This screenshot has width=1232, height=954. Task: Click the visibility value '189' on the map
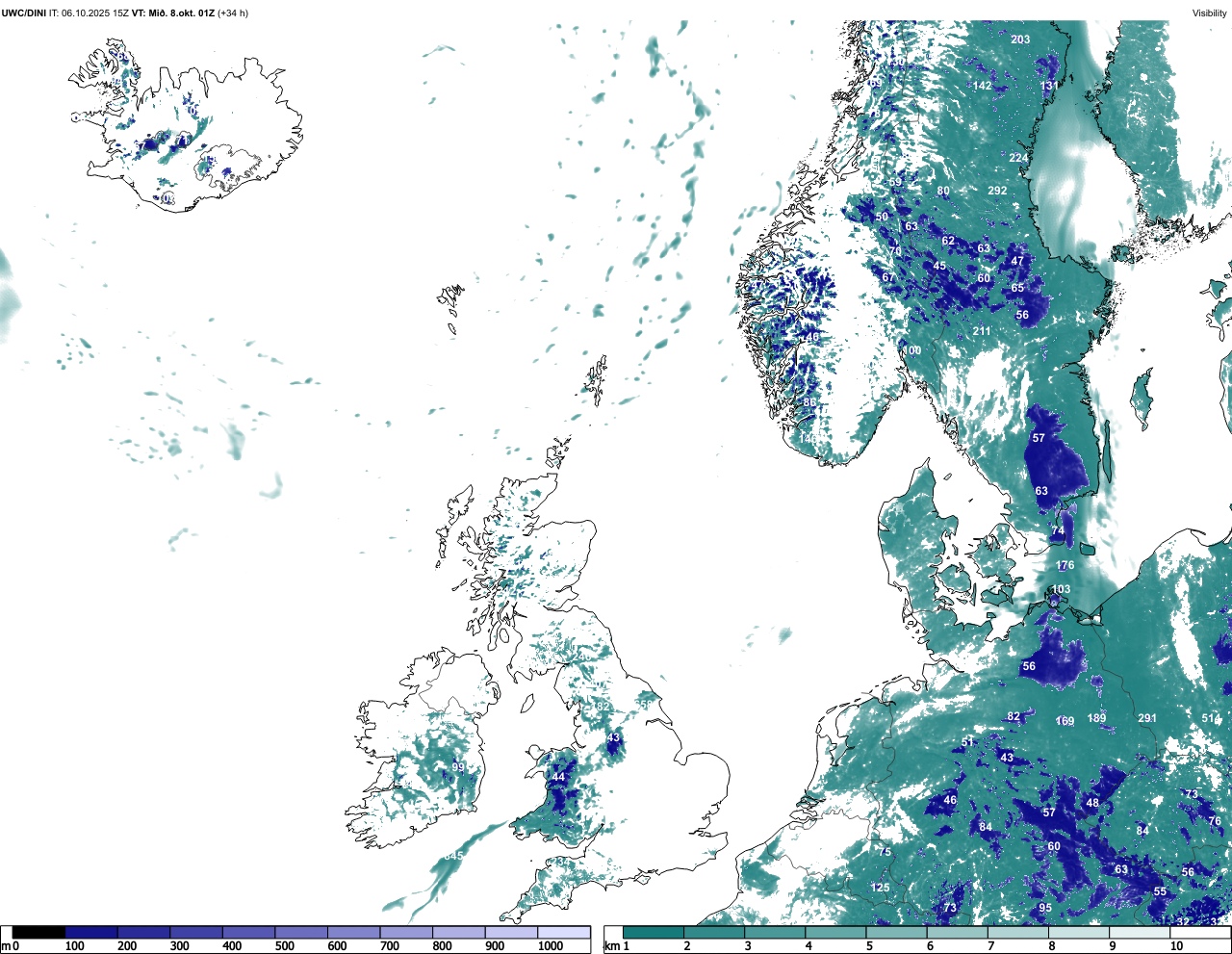1096,717
